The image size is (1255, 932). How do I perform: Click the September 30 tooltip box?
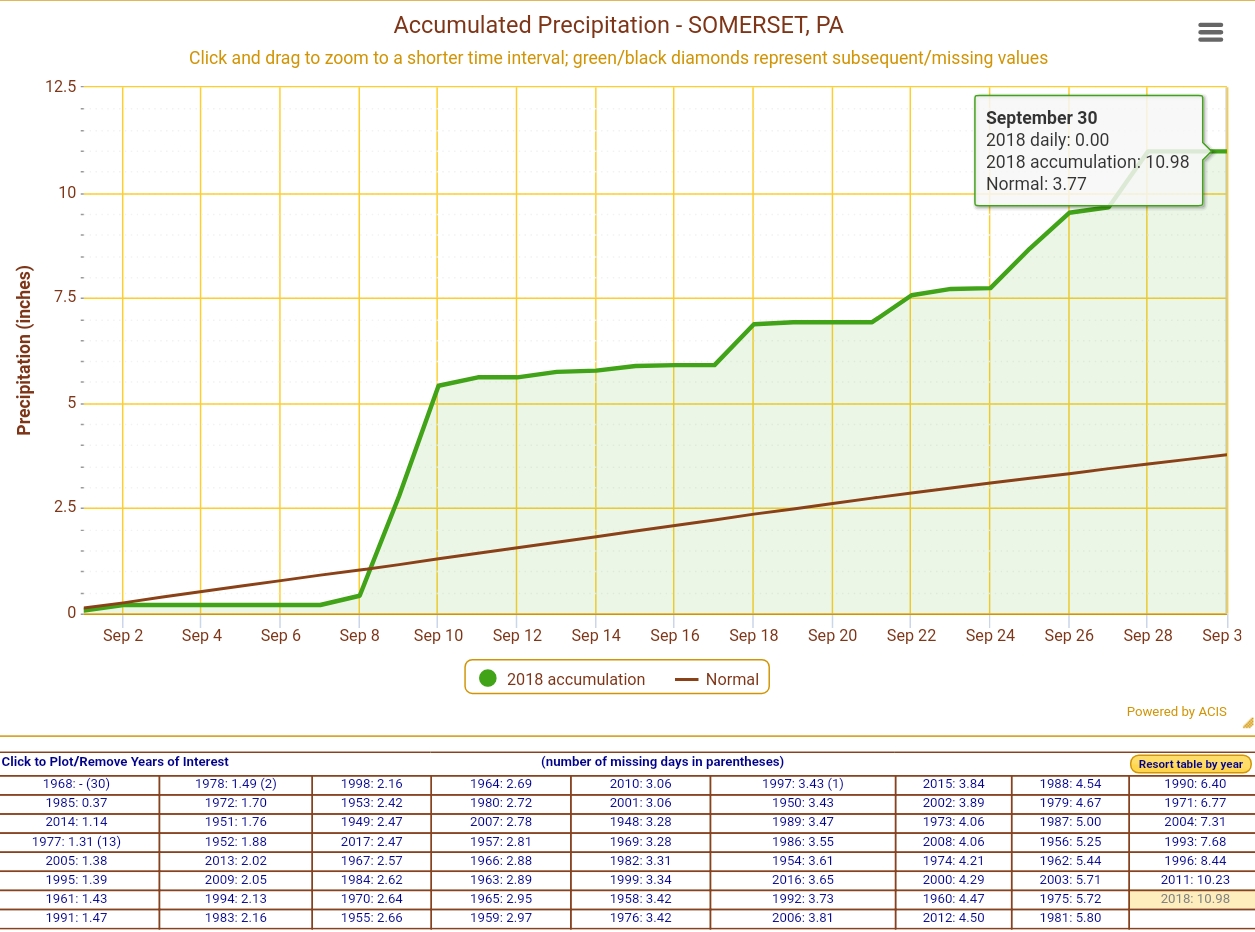click(x=1088, y=151)
